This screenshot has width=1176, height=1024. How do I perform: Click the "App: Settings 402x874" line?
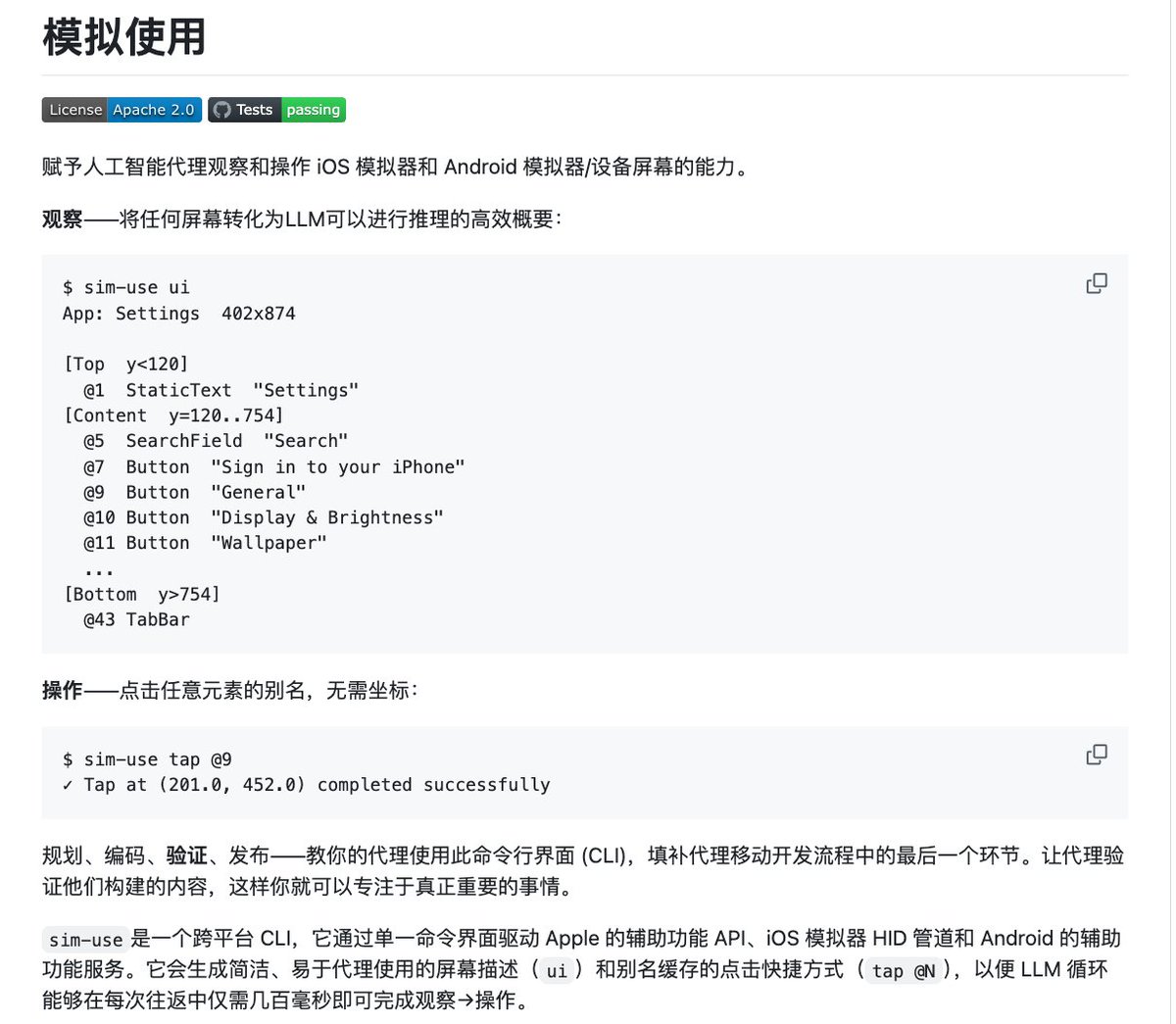pyautogui.click(x=179, y=314)
